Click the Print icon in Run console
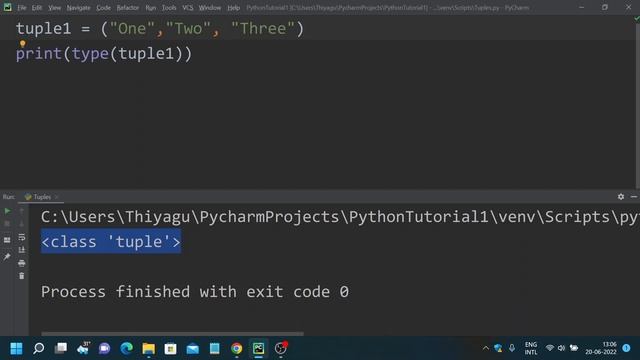Viewport: 640px width, 360px height. tap(22, 263)
